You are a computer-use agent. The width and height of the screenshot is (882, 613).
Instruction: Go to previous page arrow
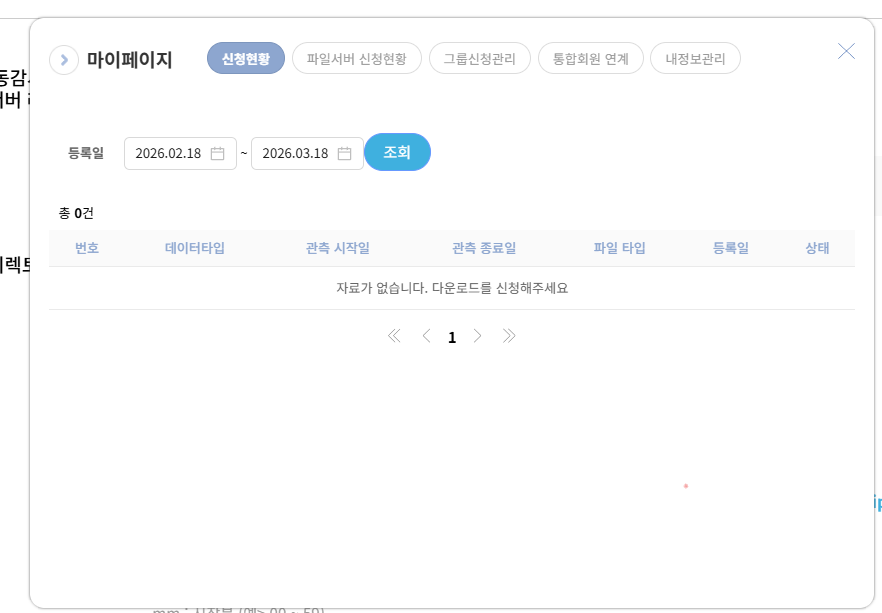tap(426, 337)
